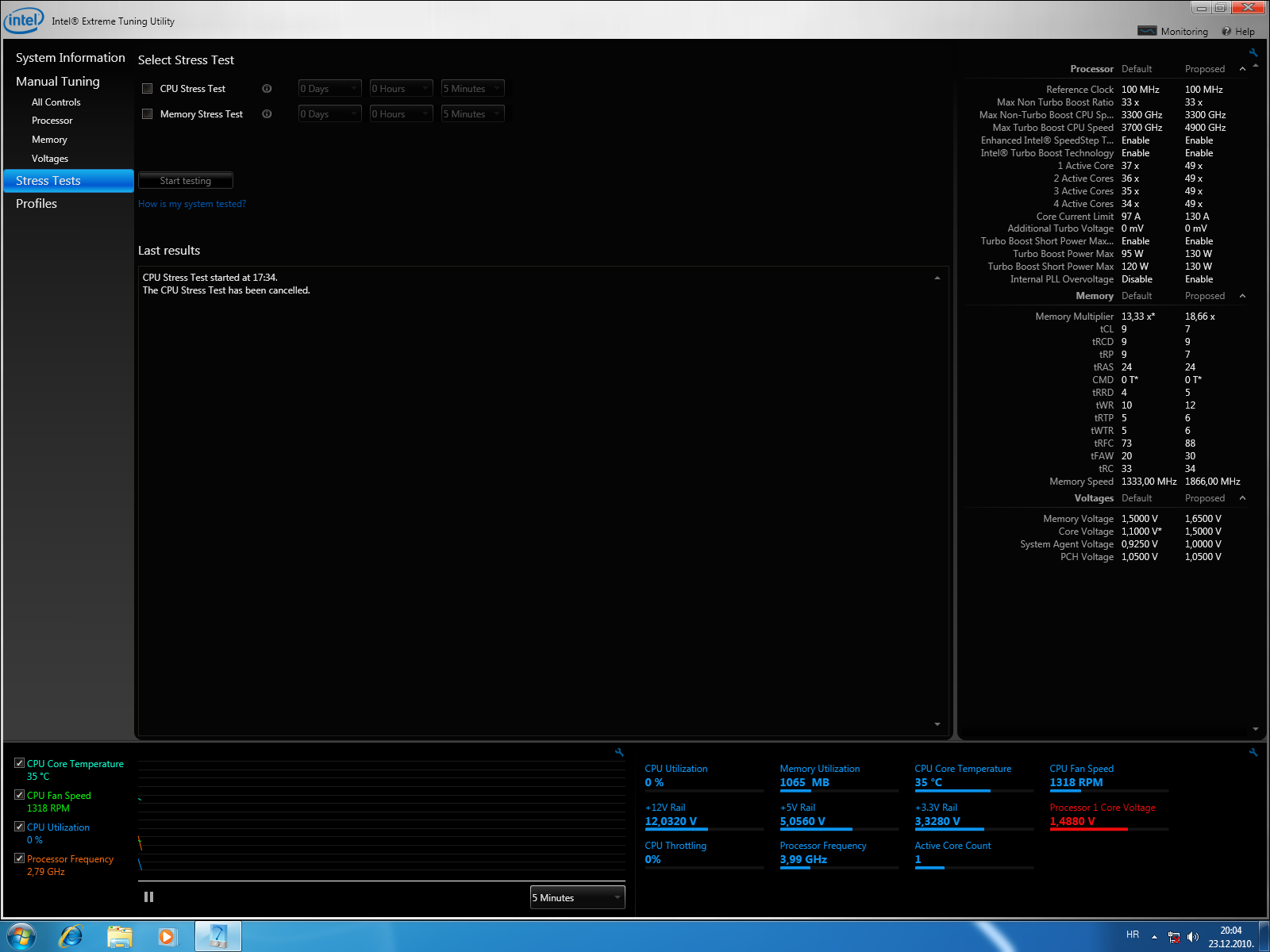Launch Internet Explorer from taskbar

coord(71,936)
